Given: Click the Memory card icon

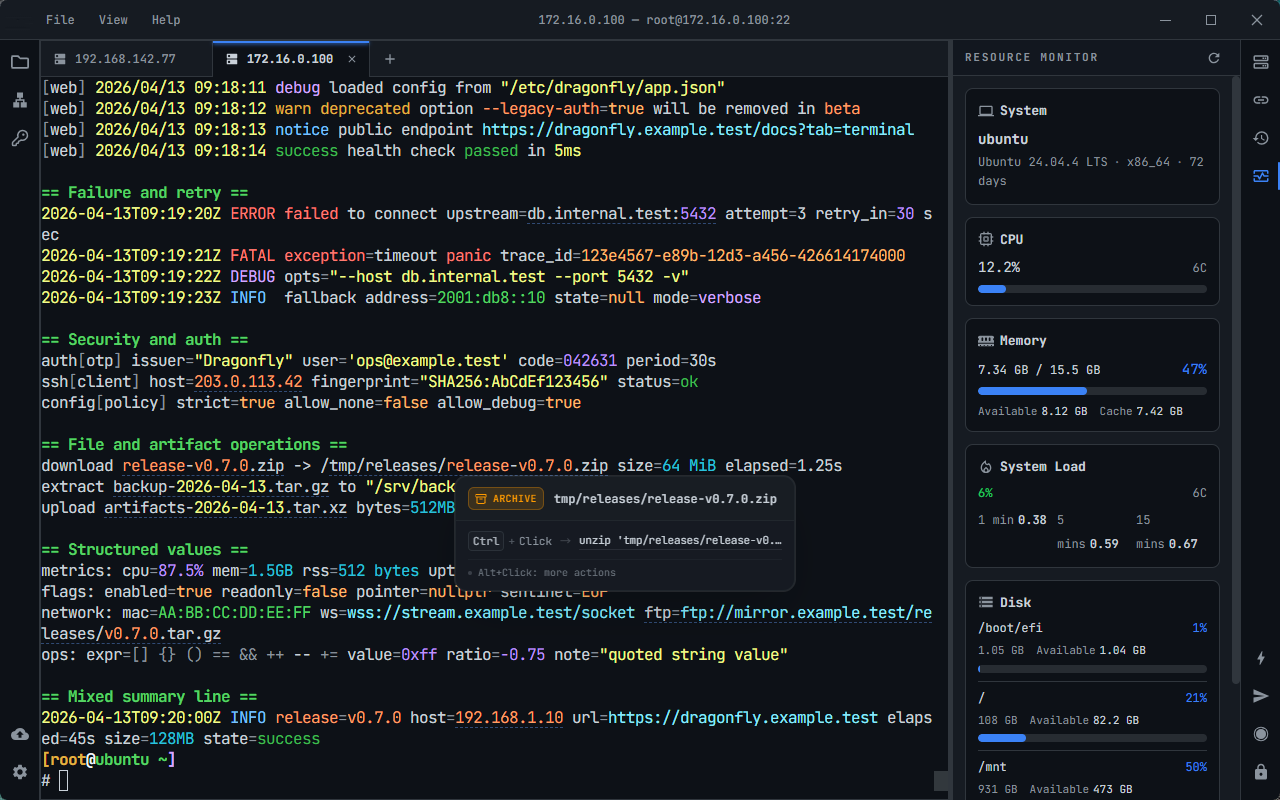Looking at the screenshot, I should tap(985, 341).
